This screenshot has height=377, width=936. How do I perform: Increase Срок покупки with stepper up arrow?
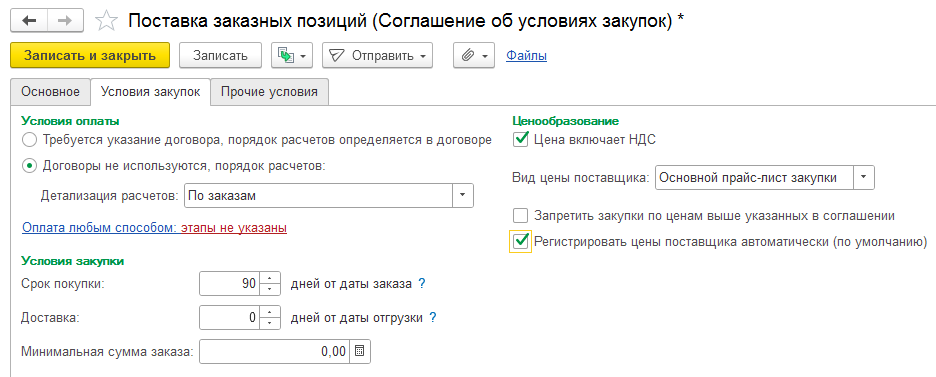tap(270, 279)
